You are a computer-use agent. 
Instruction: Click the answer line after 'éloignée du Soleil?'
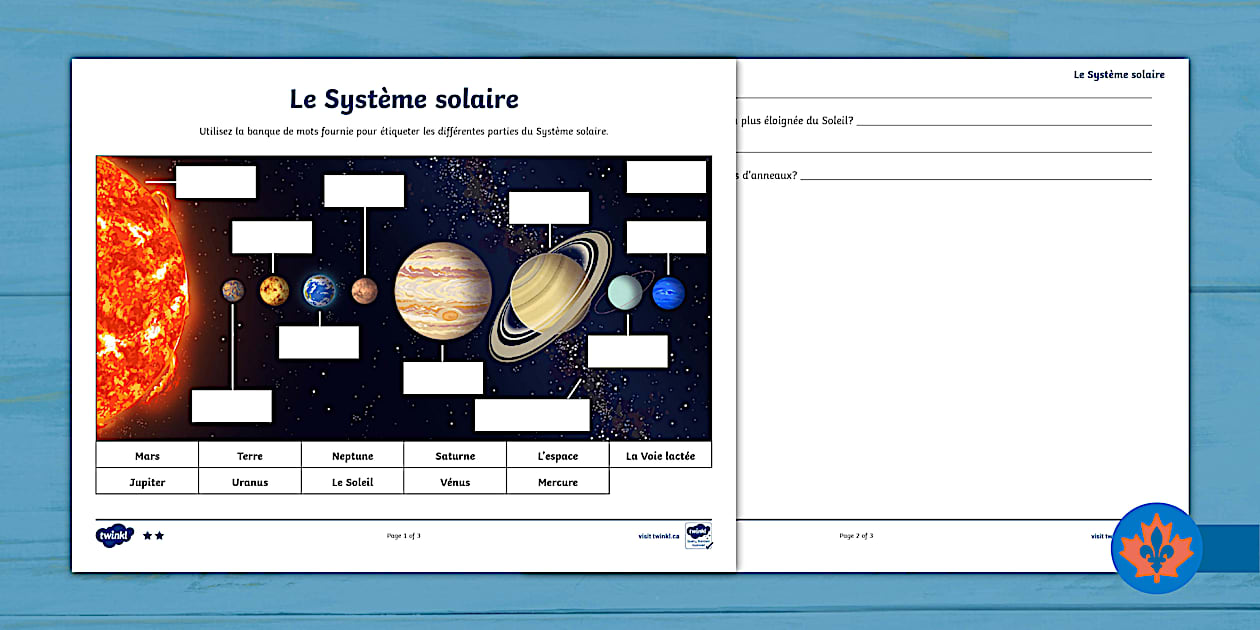click(1003, 122)
